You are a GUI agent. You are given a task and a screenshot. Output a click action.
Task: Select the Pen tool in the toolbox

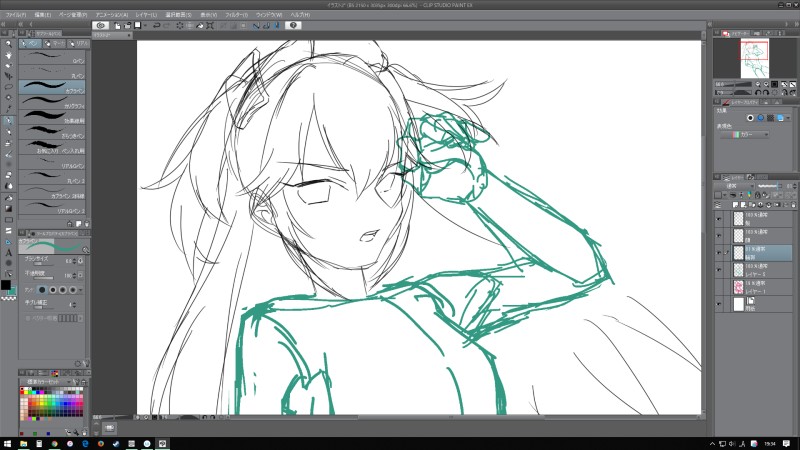pos(8,121)
